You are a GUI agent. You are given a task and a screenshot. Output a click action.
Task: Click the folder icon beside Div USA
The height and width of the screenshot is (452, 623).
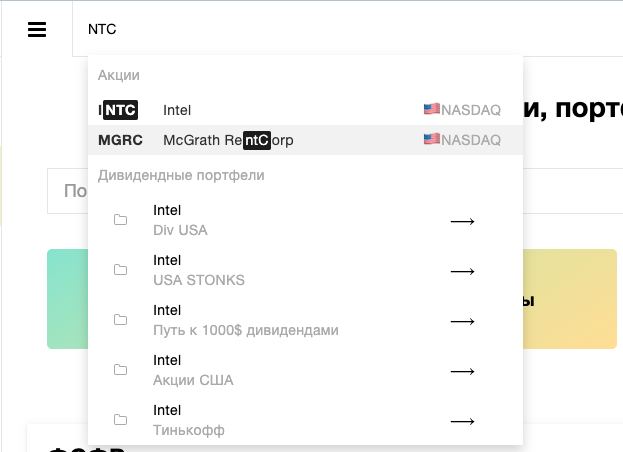pyautogui.click(x=120, y=220)
